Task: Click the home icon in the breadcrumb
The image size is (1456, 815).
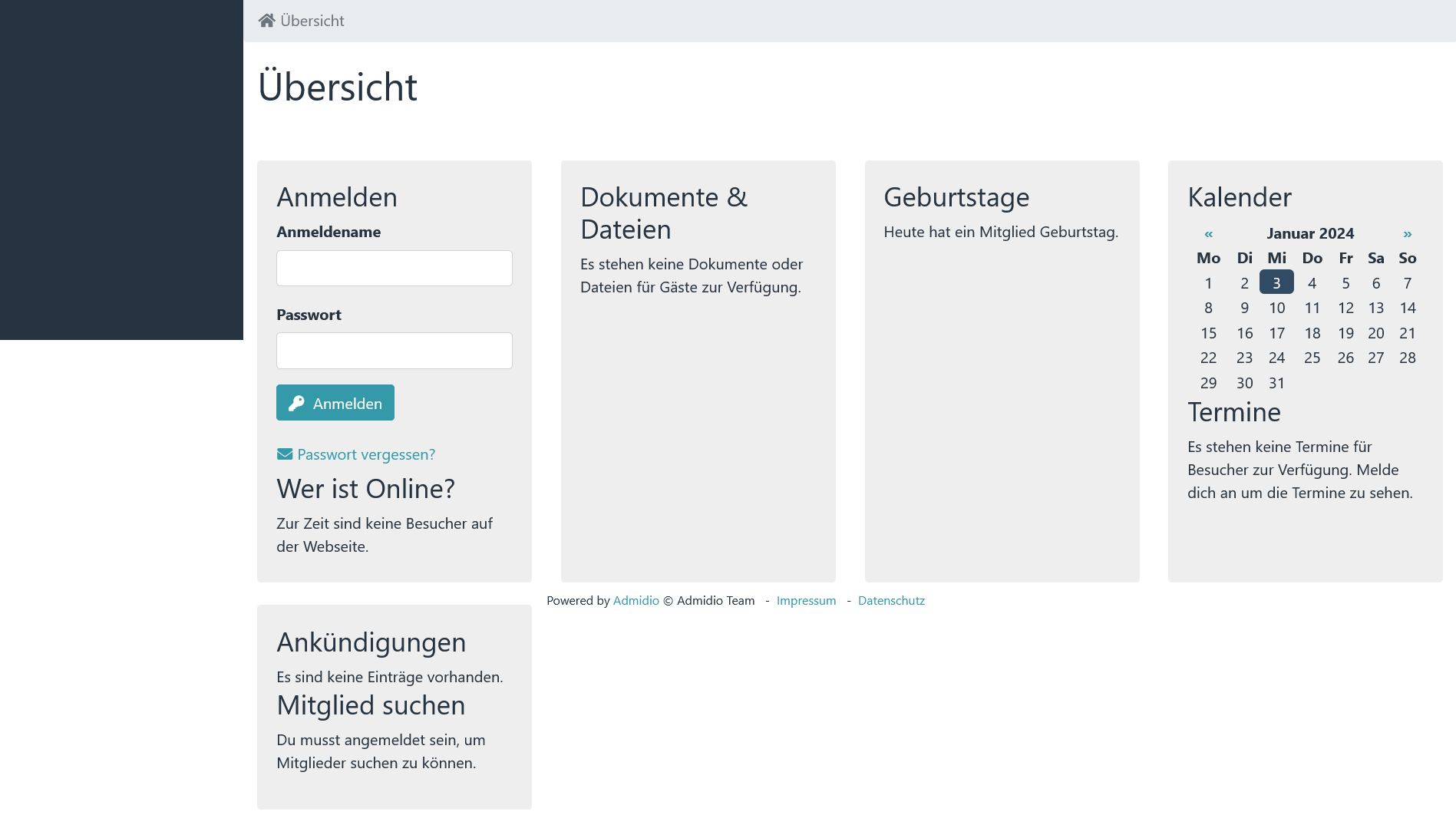Action: tap(266, 19)
